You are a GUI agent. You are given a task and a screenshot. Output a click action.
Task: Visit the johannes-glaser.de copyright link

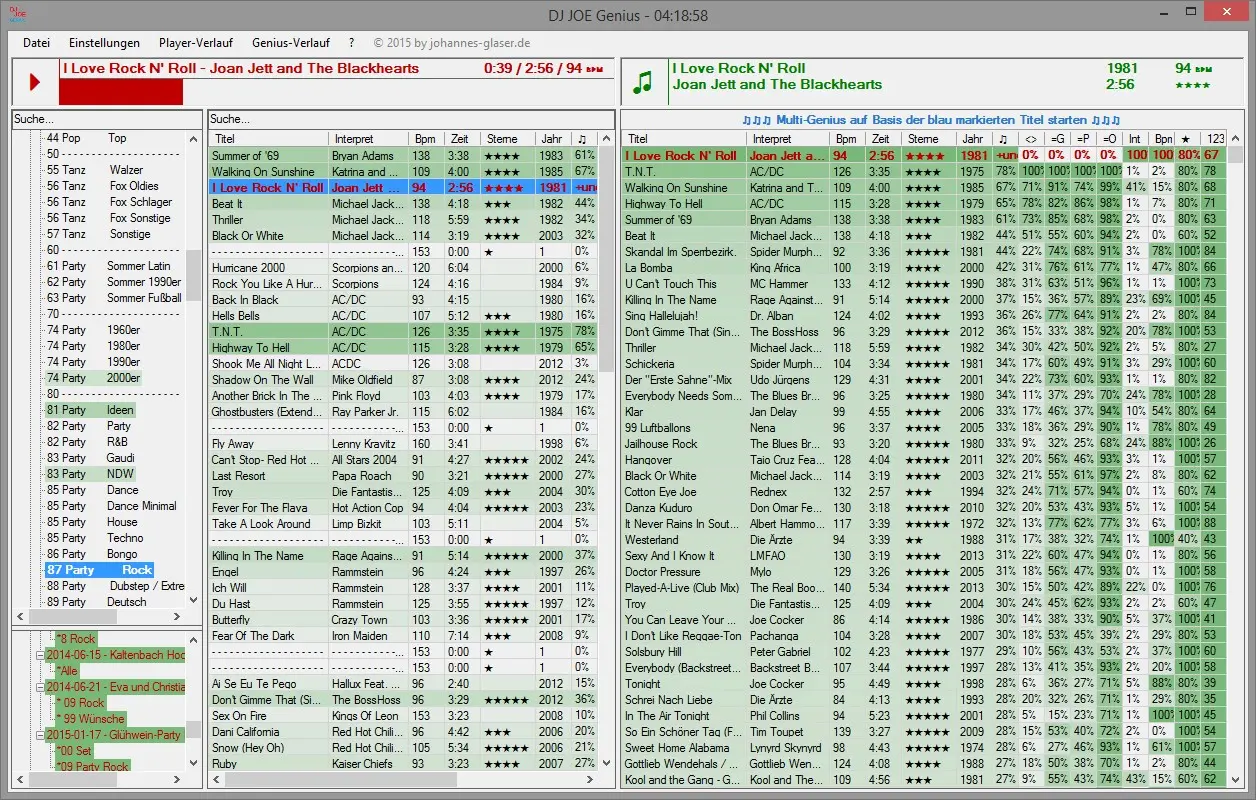click(x=452, y=43)
